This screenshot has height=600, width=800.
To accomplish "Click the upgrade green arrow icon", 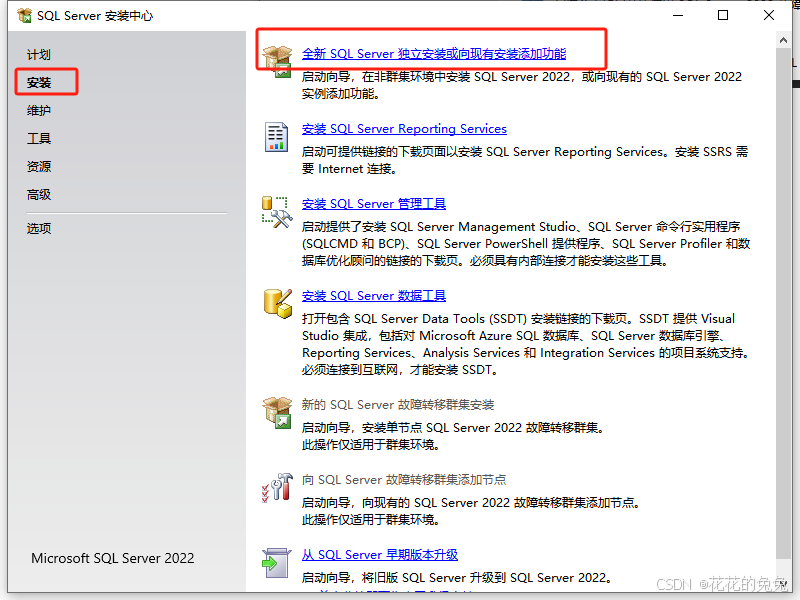I will tap(276, 563).
